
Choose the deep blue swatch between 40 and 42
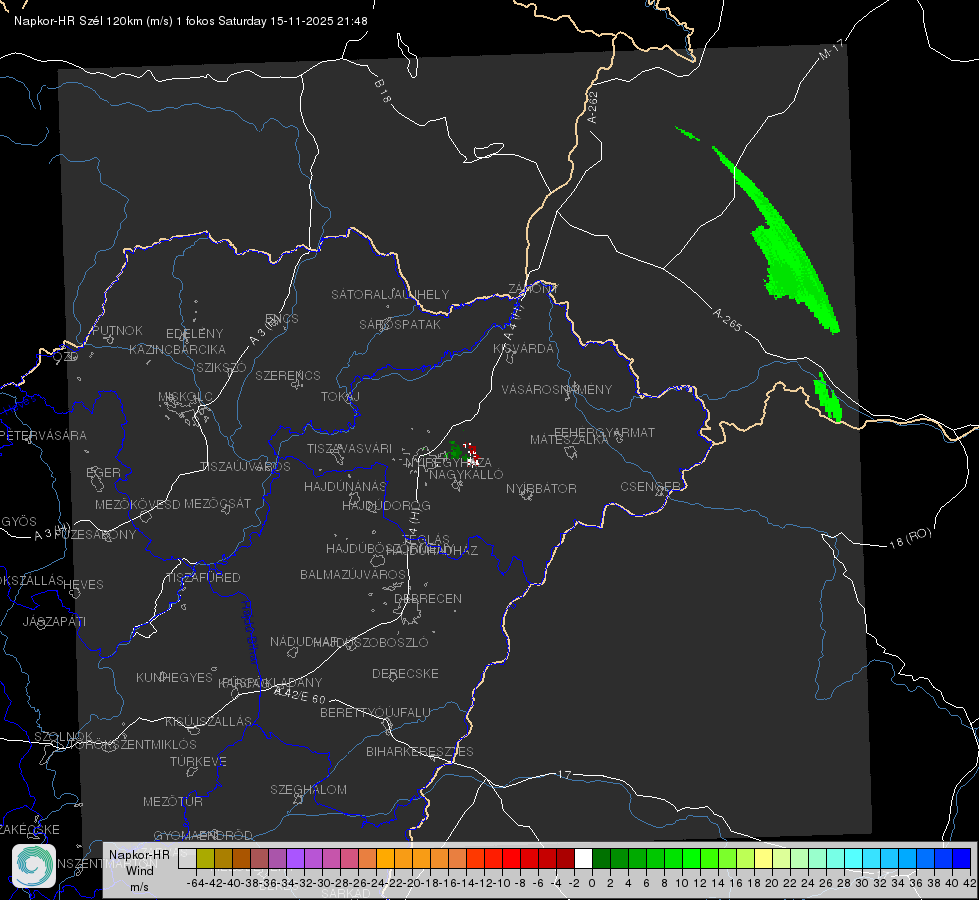point(962,859)
